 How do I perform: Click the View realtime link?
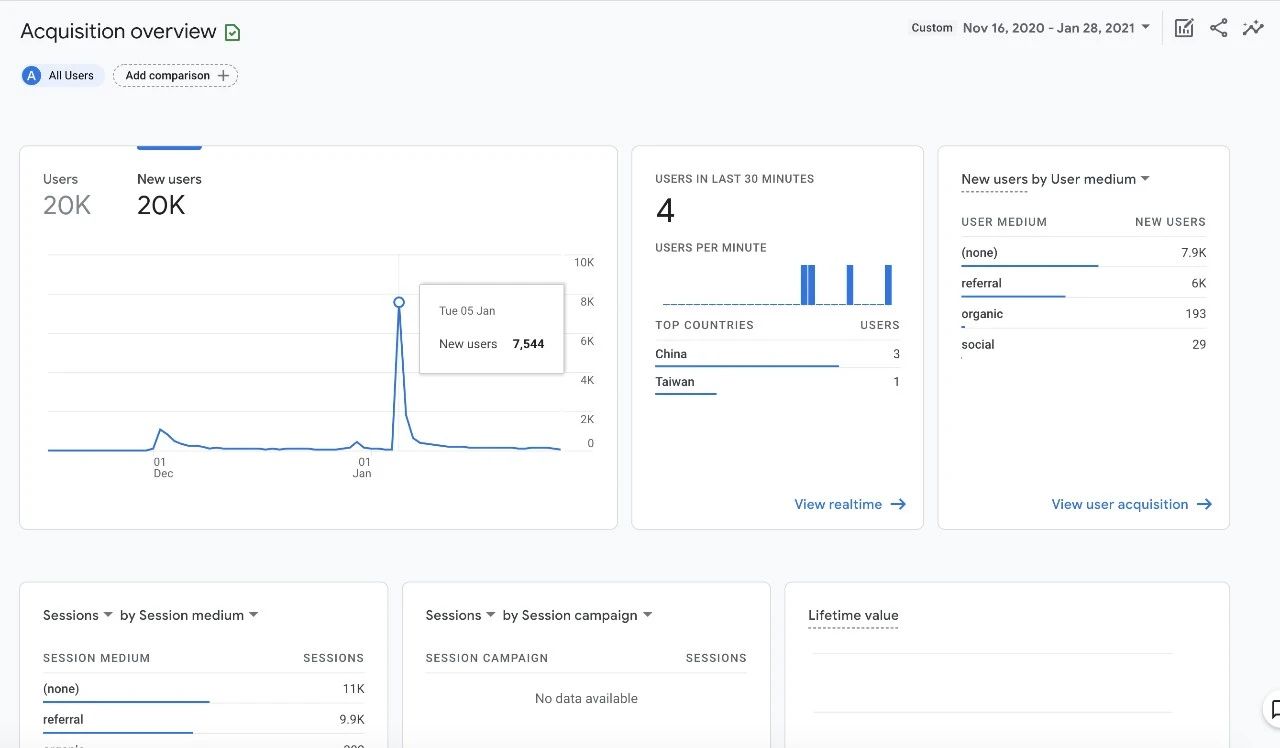click(838, 505)
